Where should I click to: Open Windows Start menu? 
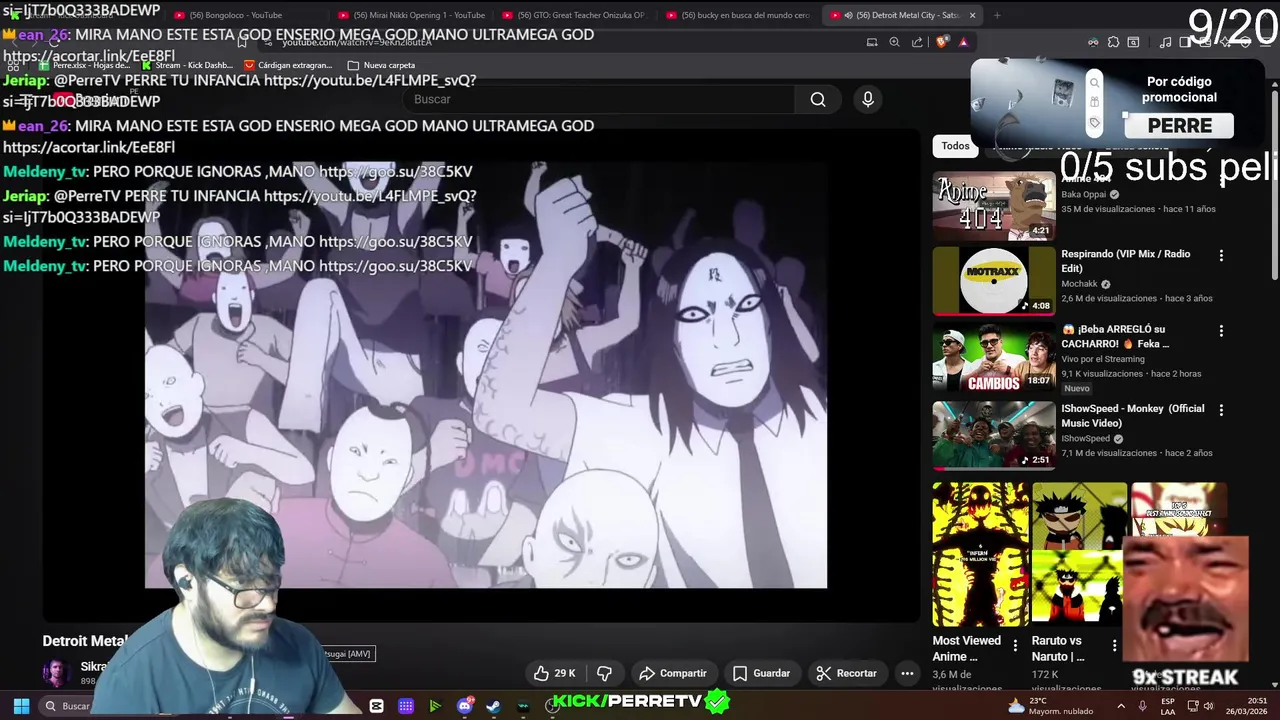(x=21, y=706)
